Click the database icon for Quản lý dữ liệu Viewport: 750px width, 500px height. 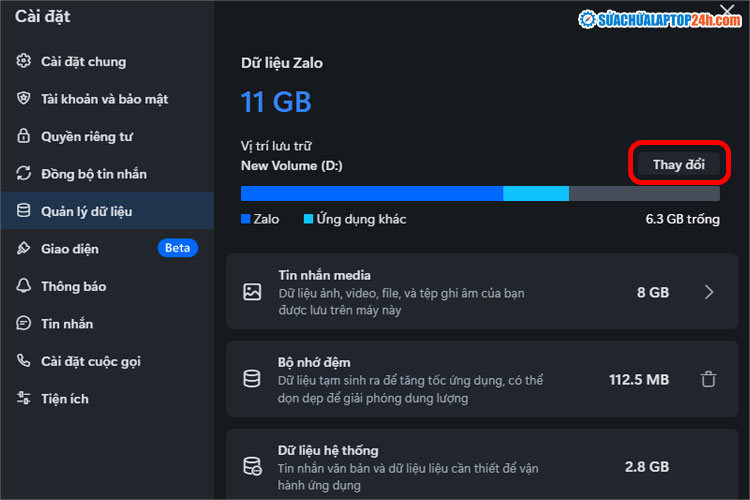click(24, 212)
